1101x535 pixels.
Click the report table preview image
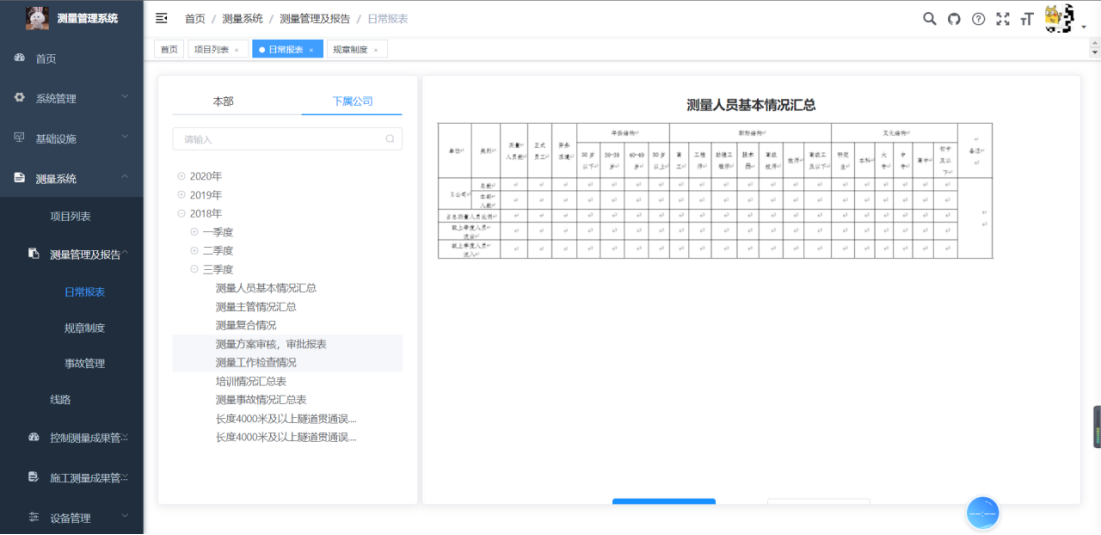[716, 190]
